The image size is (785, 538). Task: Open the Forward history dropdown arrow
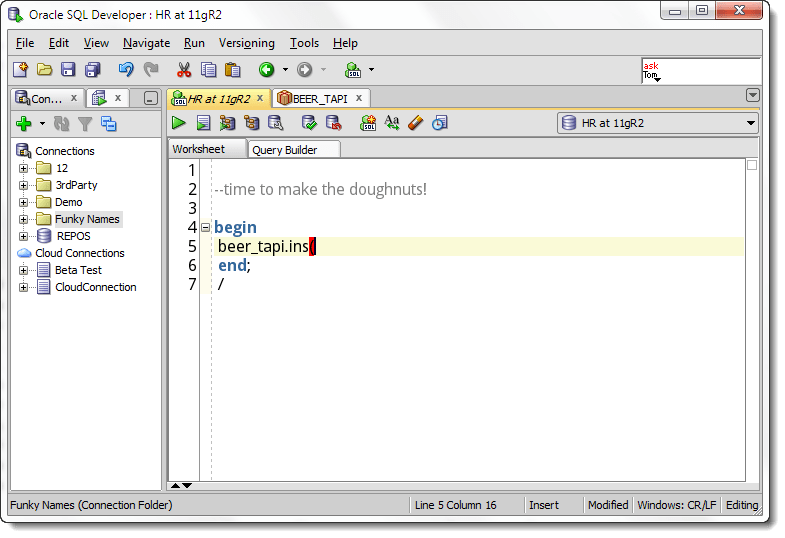(323, 70)
